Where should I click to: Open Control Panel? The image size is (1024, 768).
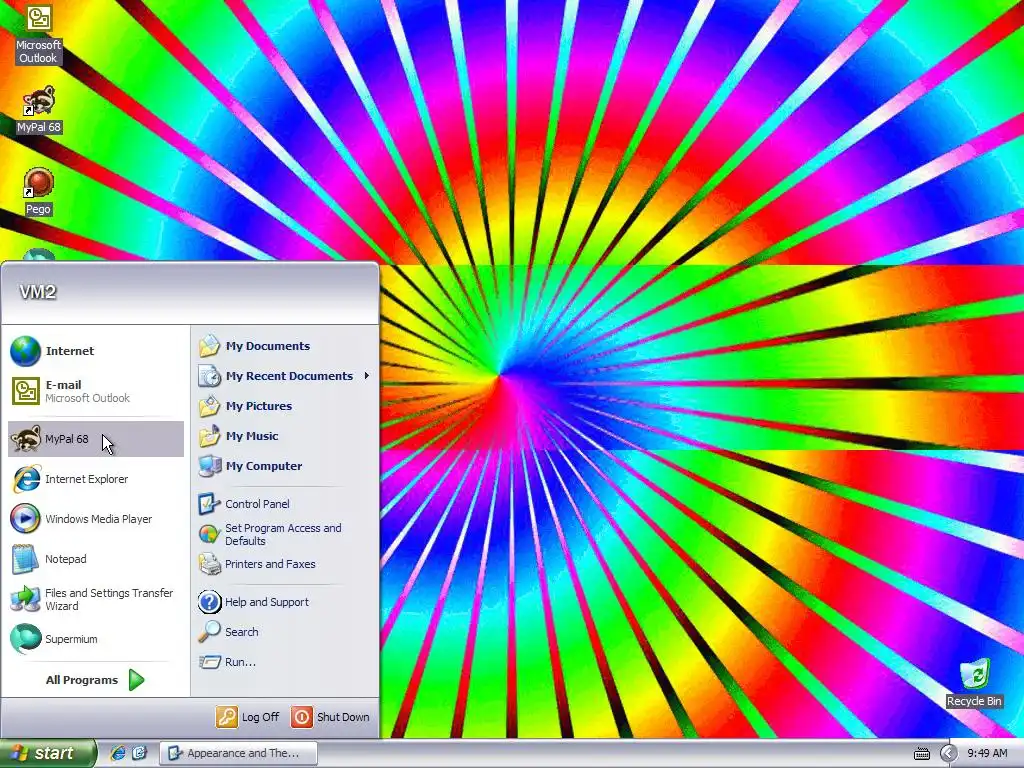[x=285, y=504]
